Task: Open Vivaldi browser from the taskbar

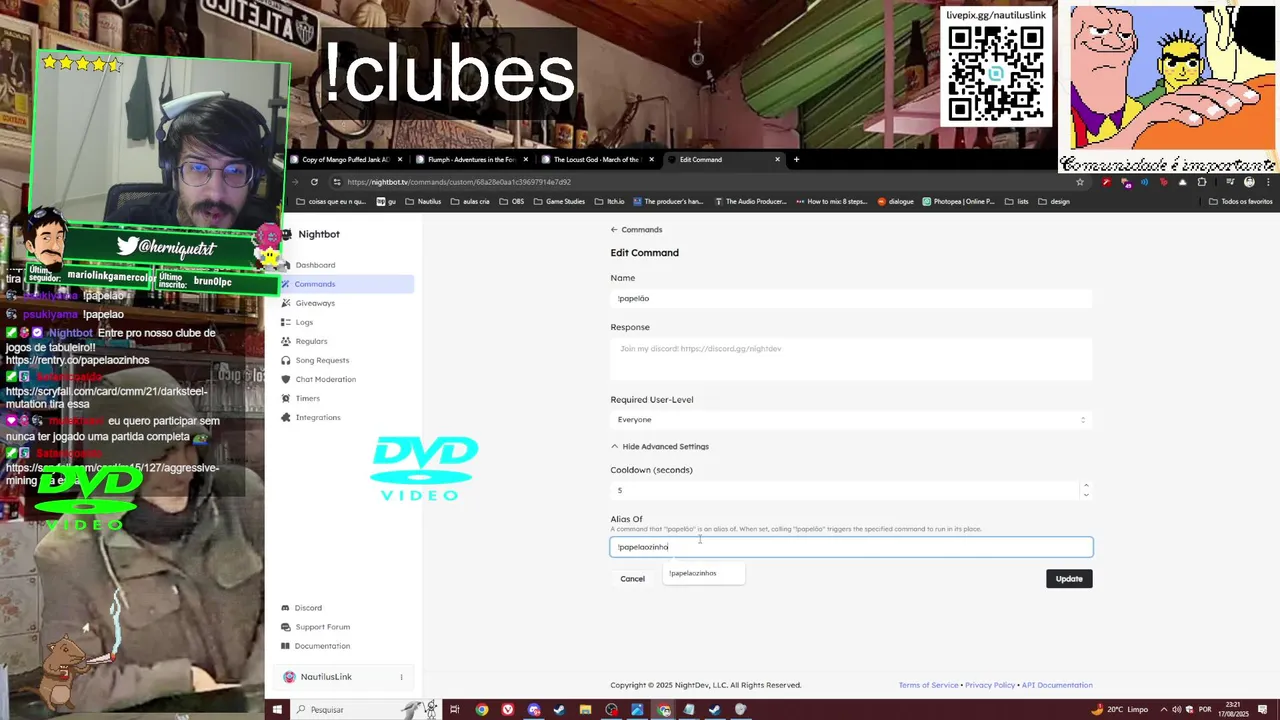Action: click(508, 710)
